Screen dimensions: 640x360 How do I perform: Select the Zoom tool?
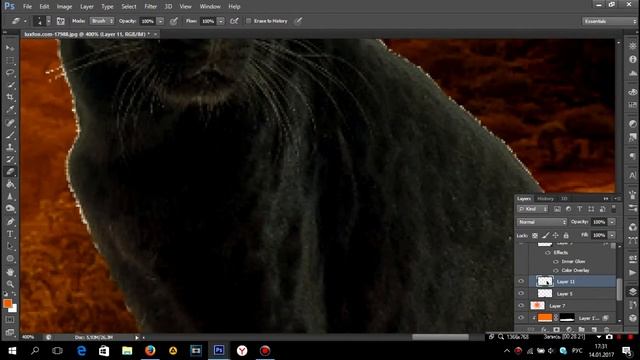pyautogui.click(x=10, y=284)
